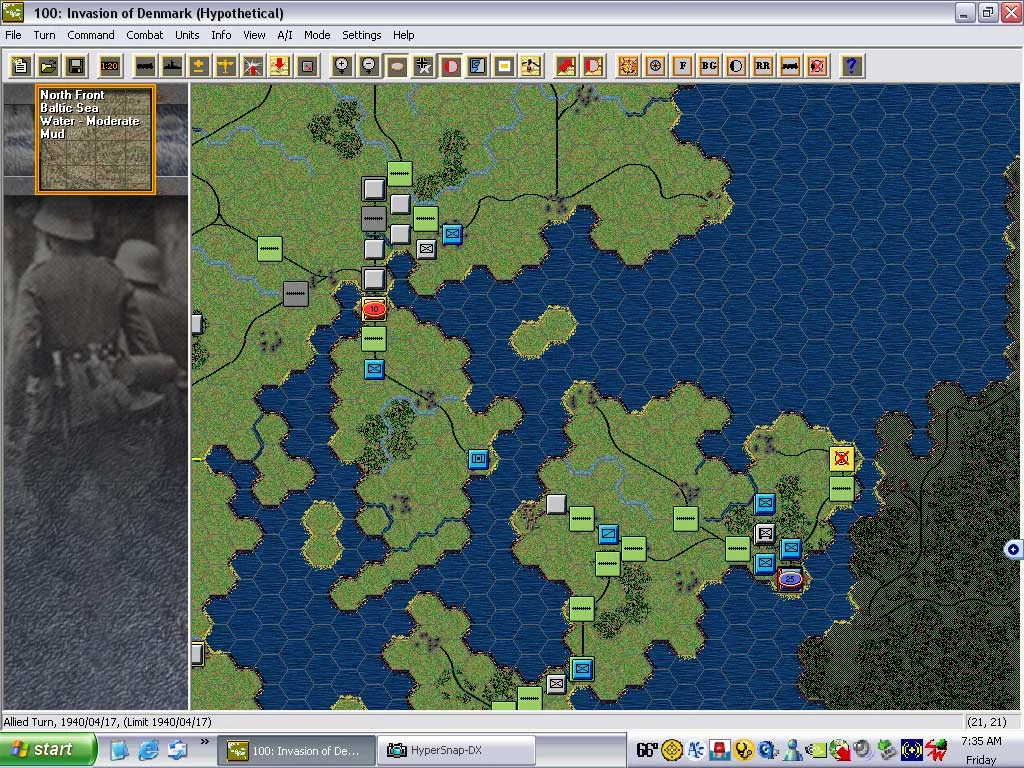Open the Units menu

point(187,35)
